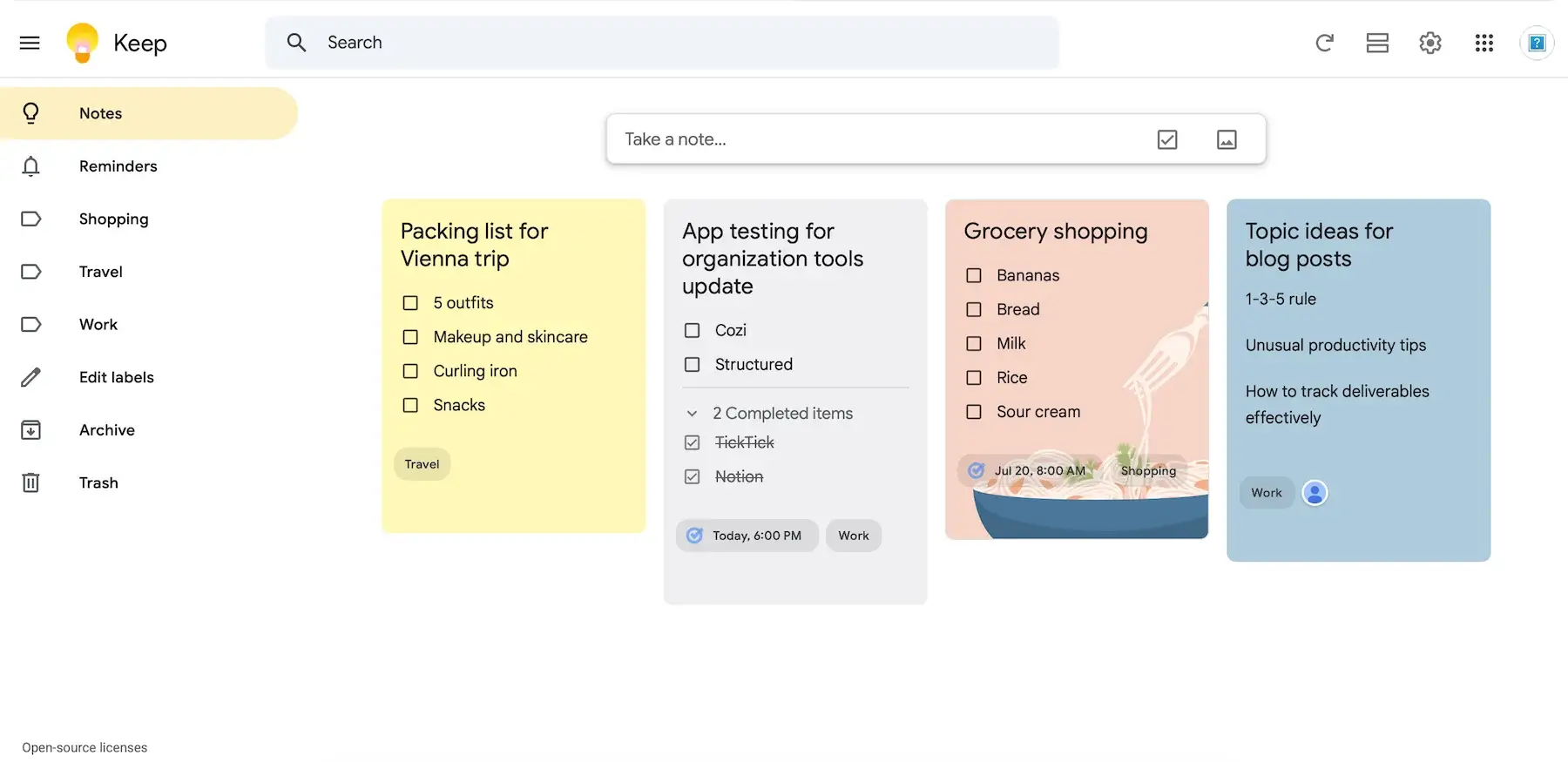This screenshot has width=1568, height=762.
Task: Open the settings gear
Action: [1430, 43]
